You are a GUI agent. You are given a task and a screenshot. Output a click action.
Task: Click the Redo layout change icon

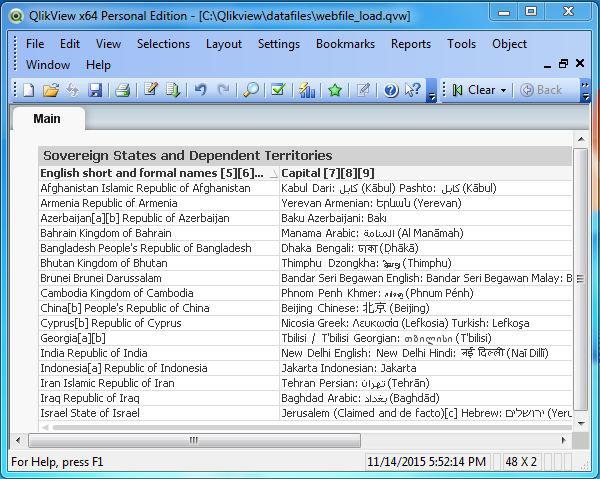click(223, 90)
